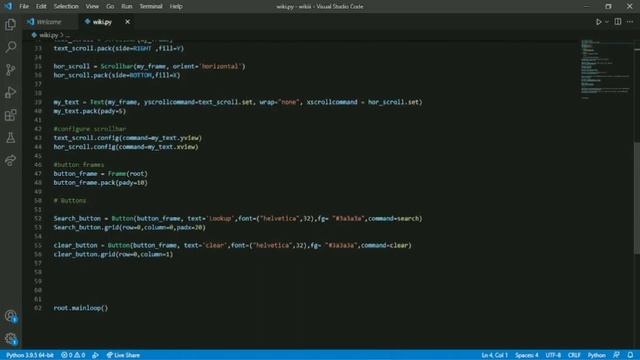Screen dimensions: 640x360
Task: Open editor More Actions ellipsis
Action: 630,22
